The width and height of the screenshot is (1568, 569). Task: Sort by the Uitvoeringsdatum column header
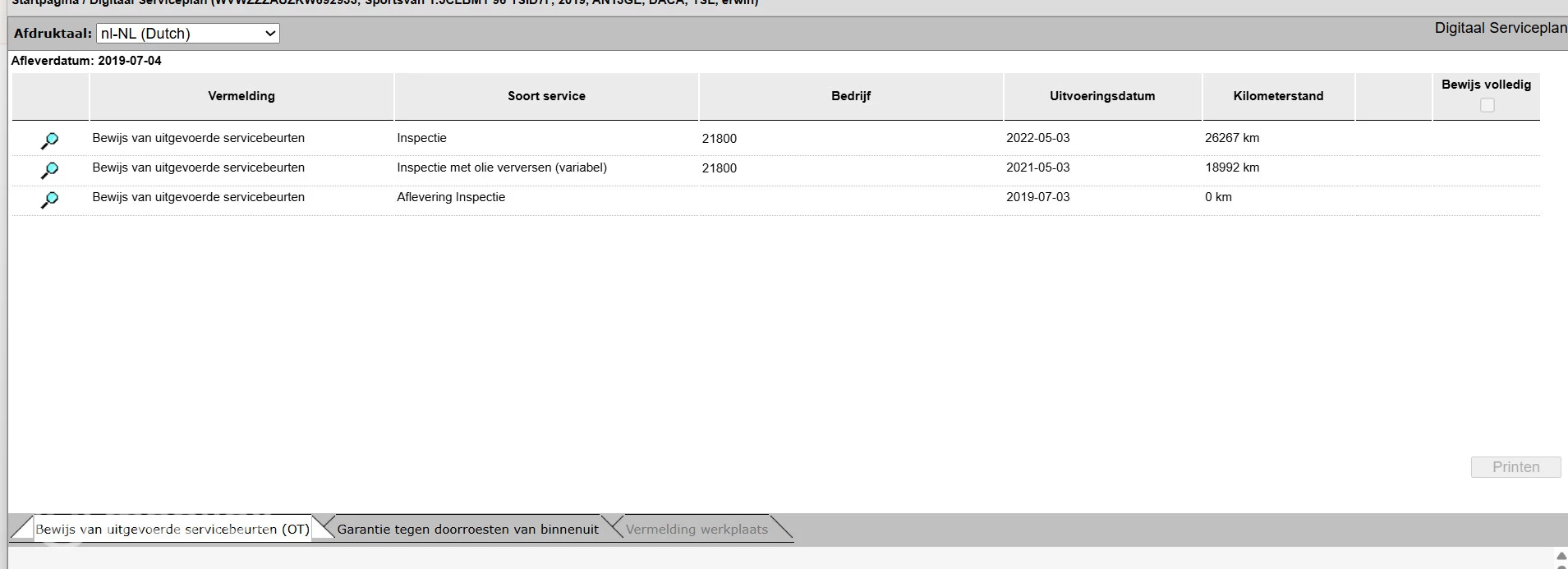(1102, 96)
